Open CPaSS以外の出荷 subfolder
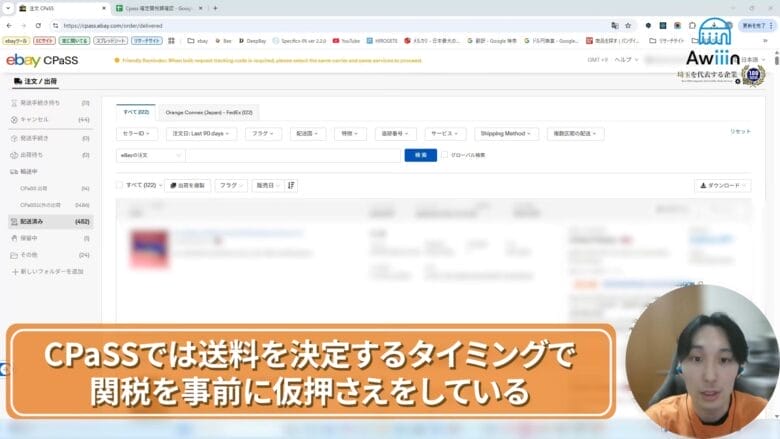Viewport: 780px width, 439px height. (54, 205)
